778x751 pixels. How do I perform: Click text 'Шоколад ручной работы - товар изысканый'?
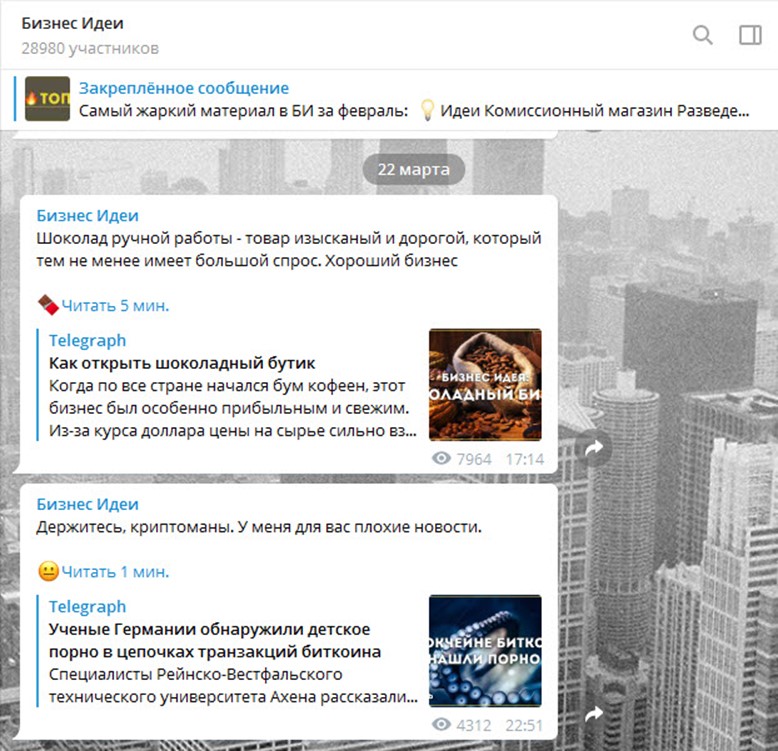click(x=208, y=238)
